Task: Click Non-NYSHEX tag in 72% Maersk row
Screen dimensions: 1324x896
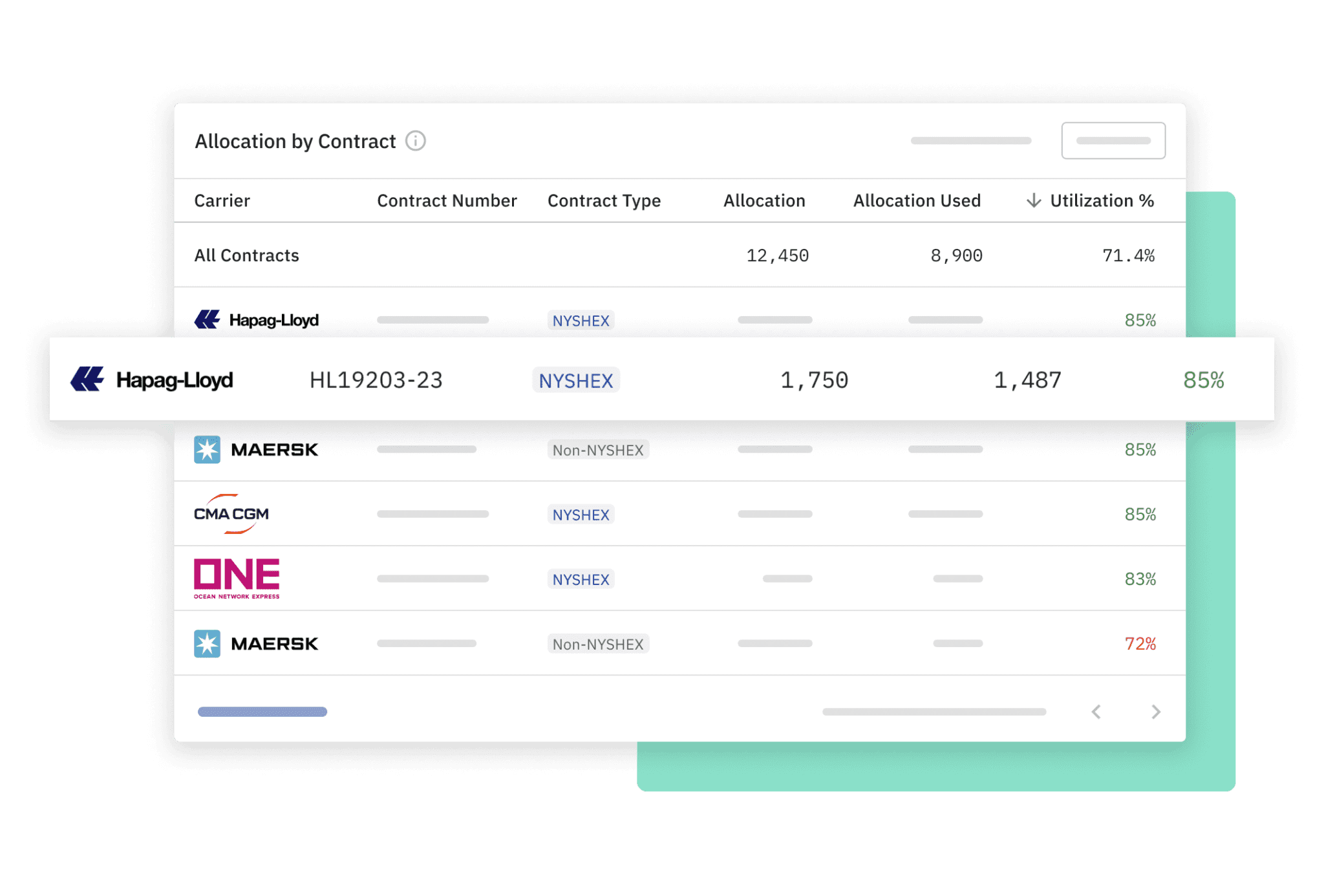Action: click(x=598, y=644)
